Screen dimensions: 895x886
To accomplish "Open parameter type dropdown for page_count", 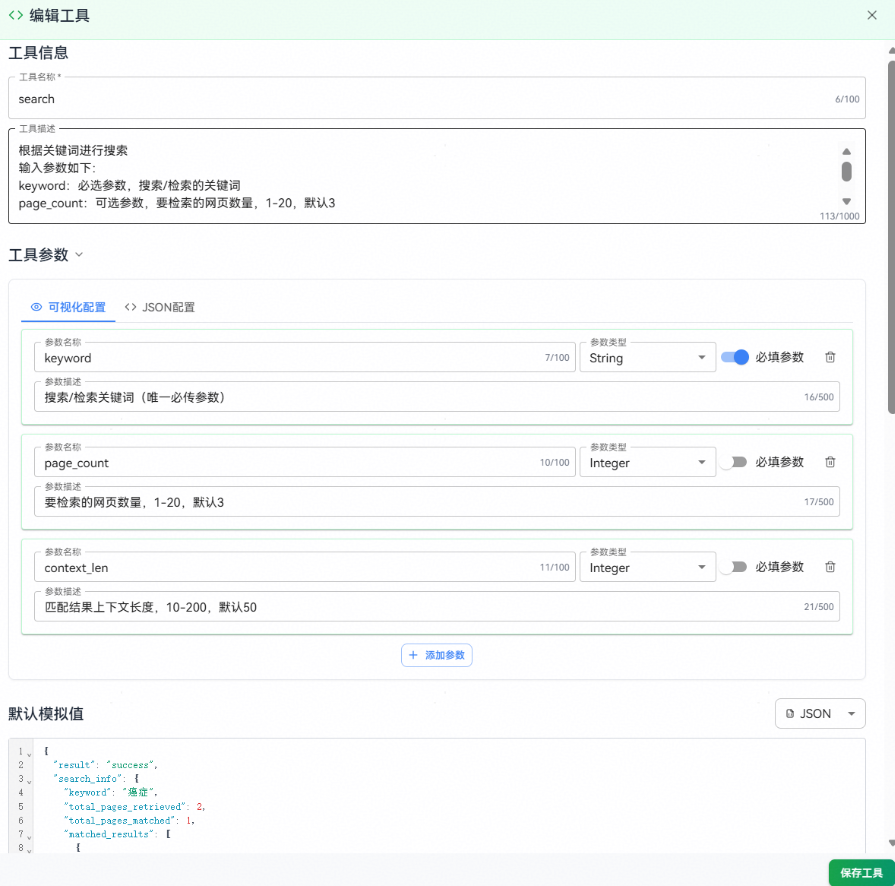I will coord(647,463).
